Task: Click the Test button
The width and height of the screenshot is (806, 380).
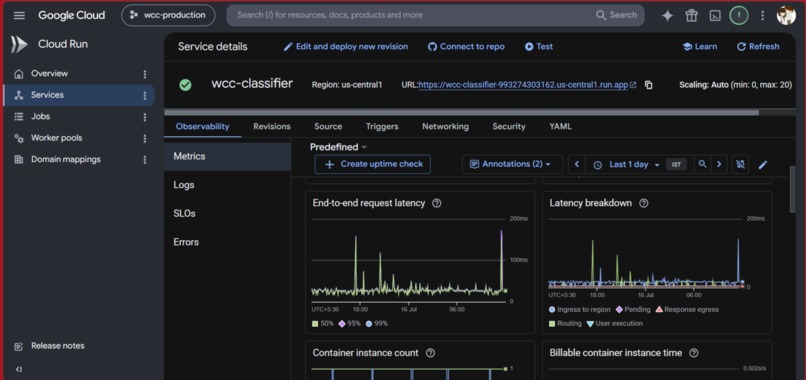Action: pyautogui.click(x=539, y=47)
